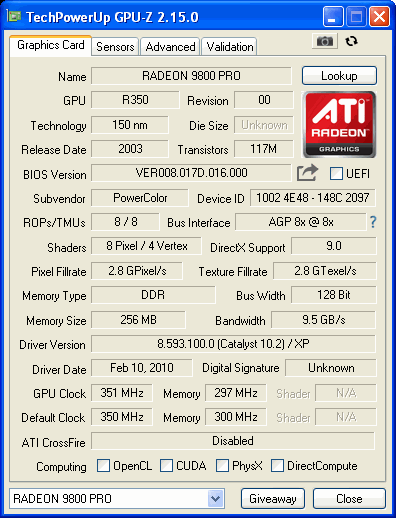The height and width of the screenshot is (518, 396).
Task: Click the Release Date field showing 2003
Action: point(130,149)
